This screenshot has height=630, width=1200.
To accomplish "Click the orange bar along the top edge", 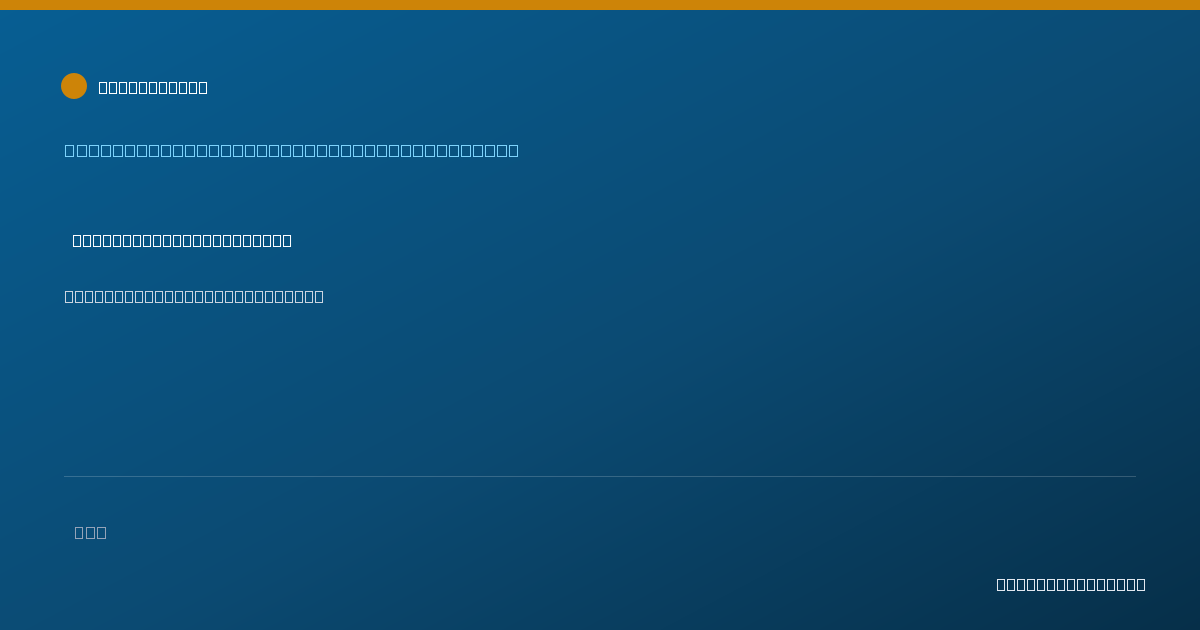I will pos(600,5).
